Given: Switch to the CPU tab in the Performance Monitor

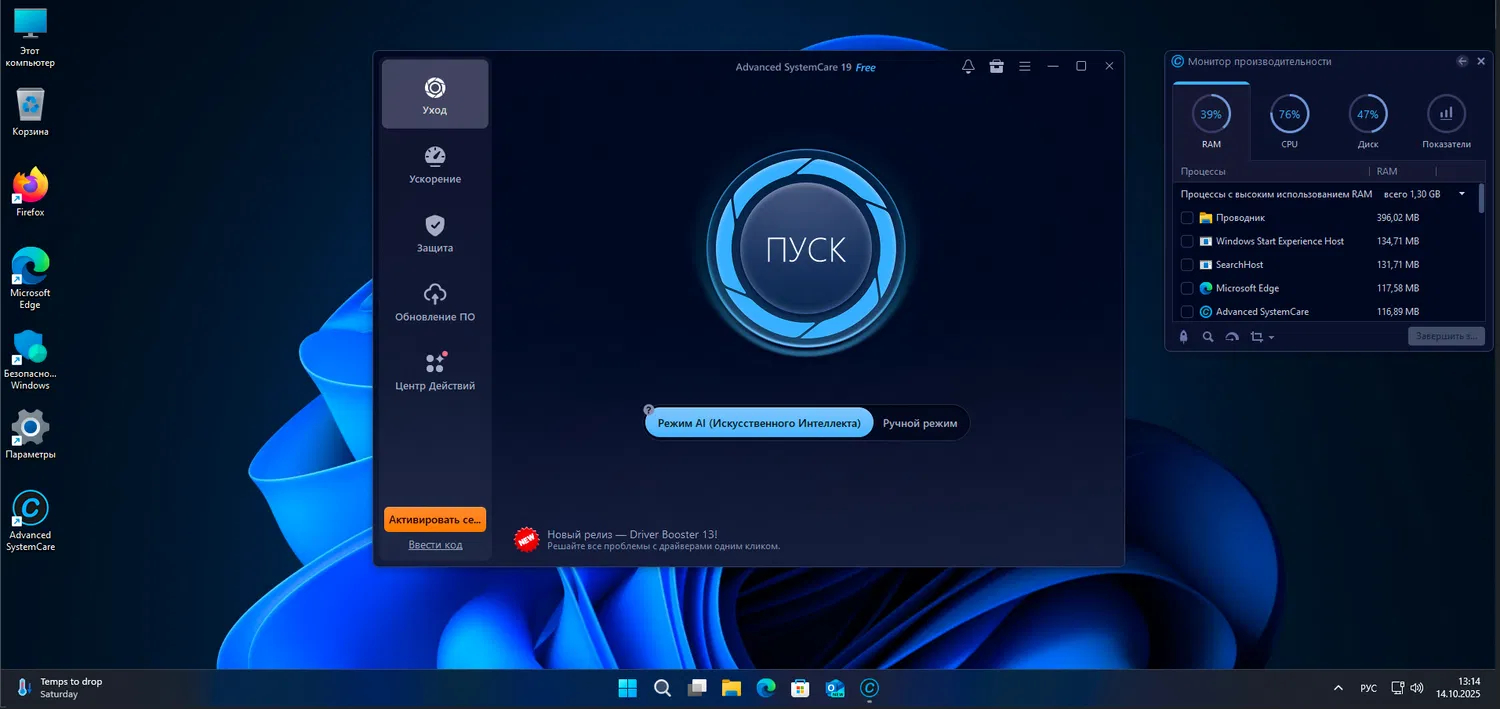Looking at the screenshot, I should point(1289,122).
